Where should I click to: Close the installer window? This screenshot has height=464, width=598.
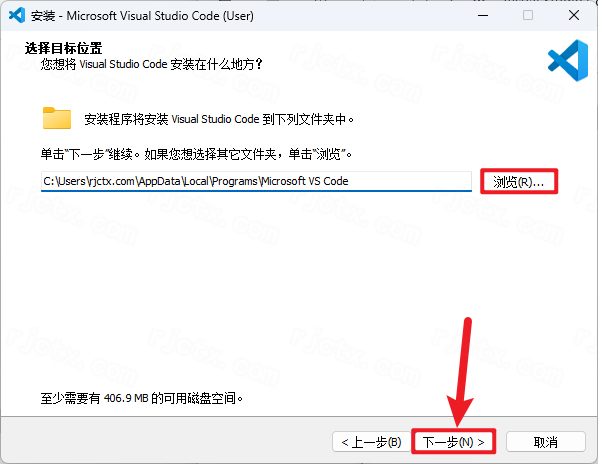pyautogui.click(x=574, y=16)
